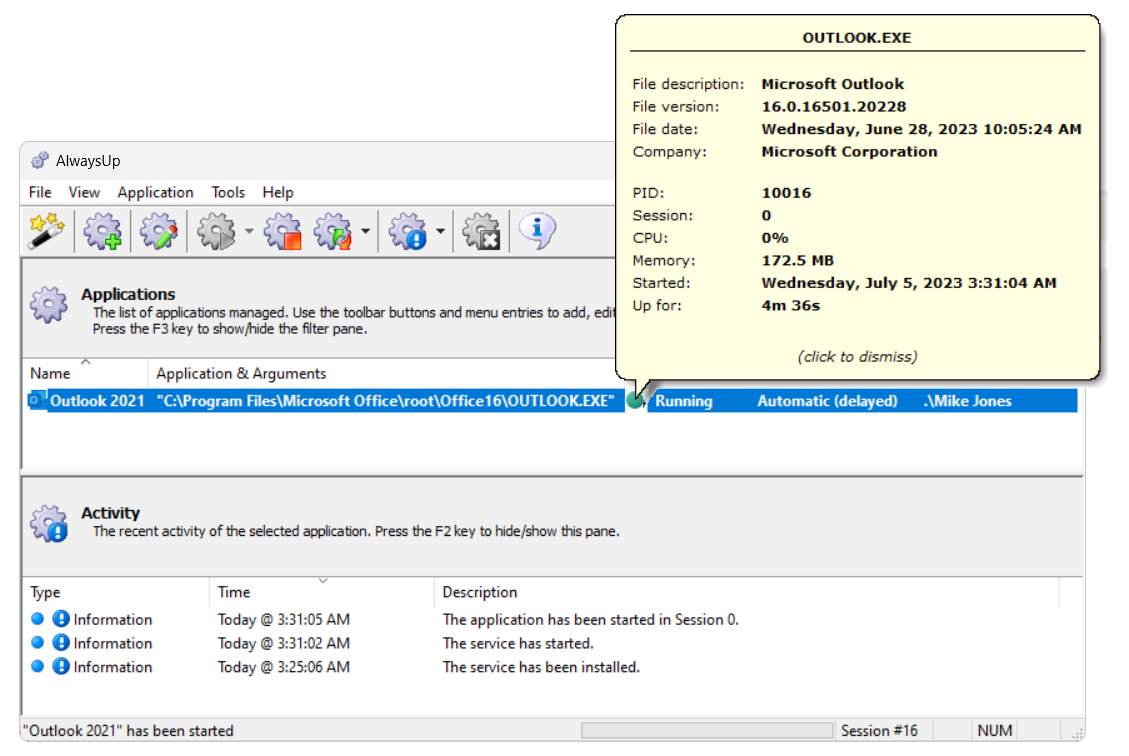Dismiss the tooltip via "(click to dismiss)"

pyautogui.click(x=857, y=356)
